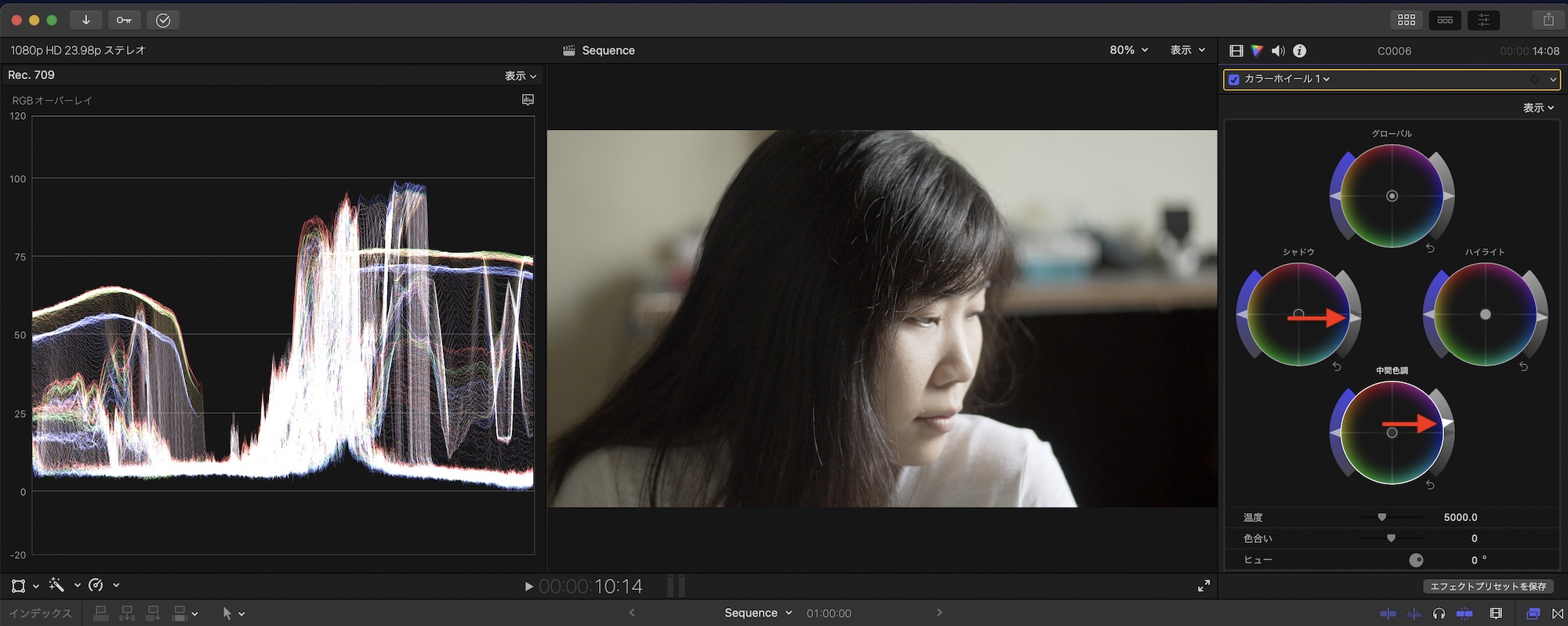Toggle the headphone solo button

click(x=1439, y=613)
